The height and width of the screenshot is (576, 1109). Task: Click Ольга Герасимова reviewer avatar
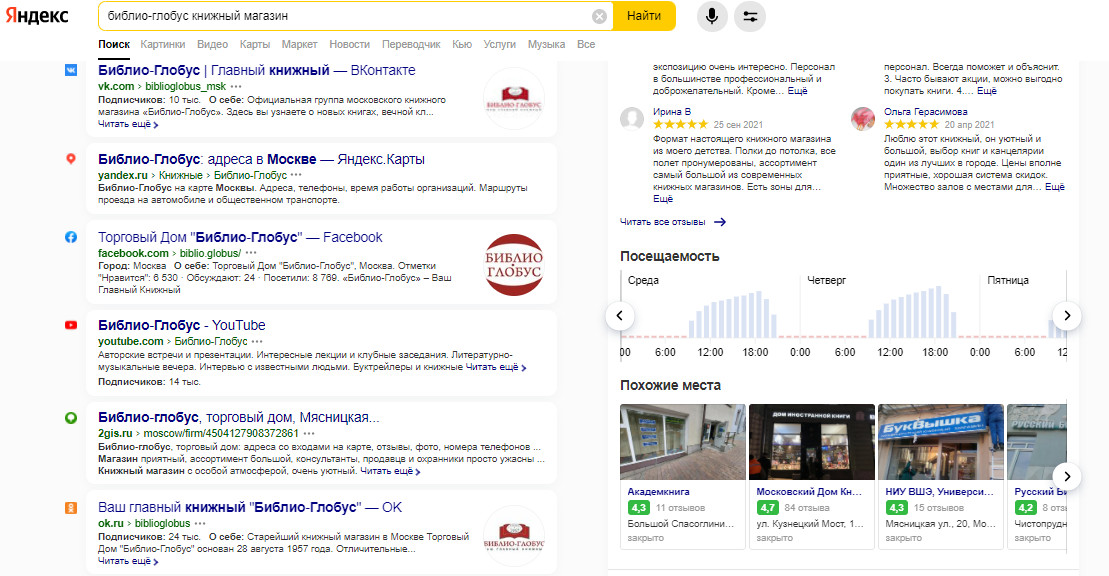[x=863, y=119]
